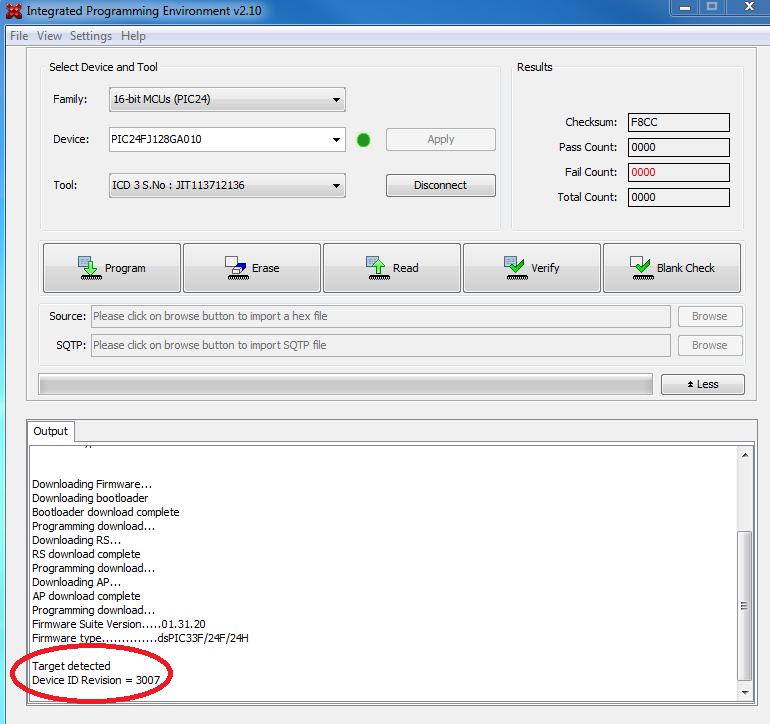The height and width of the screenshot is (724, 770).
Task: Select the Output tab
Action: 50,431
